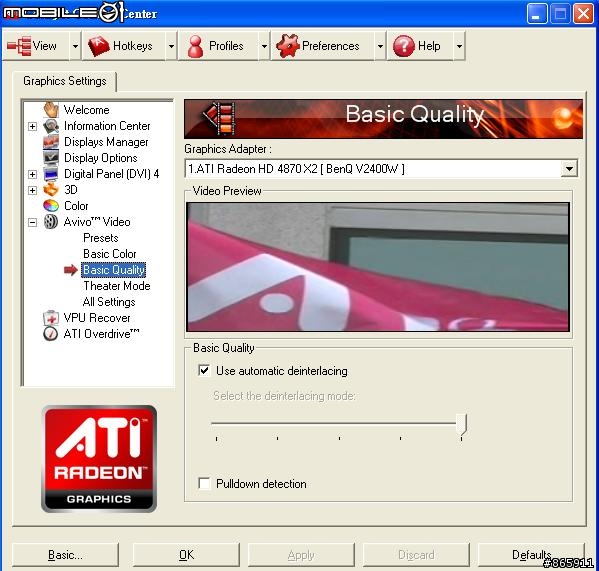Click the ATI Radeon Graphics logo

click(x=99, y=459)
